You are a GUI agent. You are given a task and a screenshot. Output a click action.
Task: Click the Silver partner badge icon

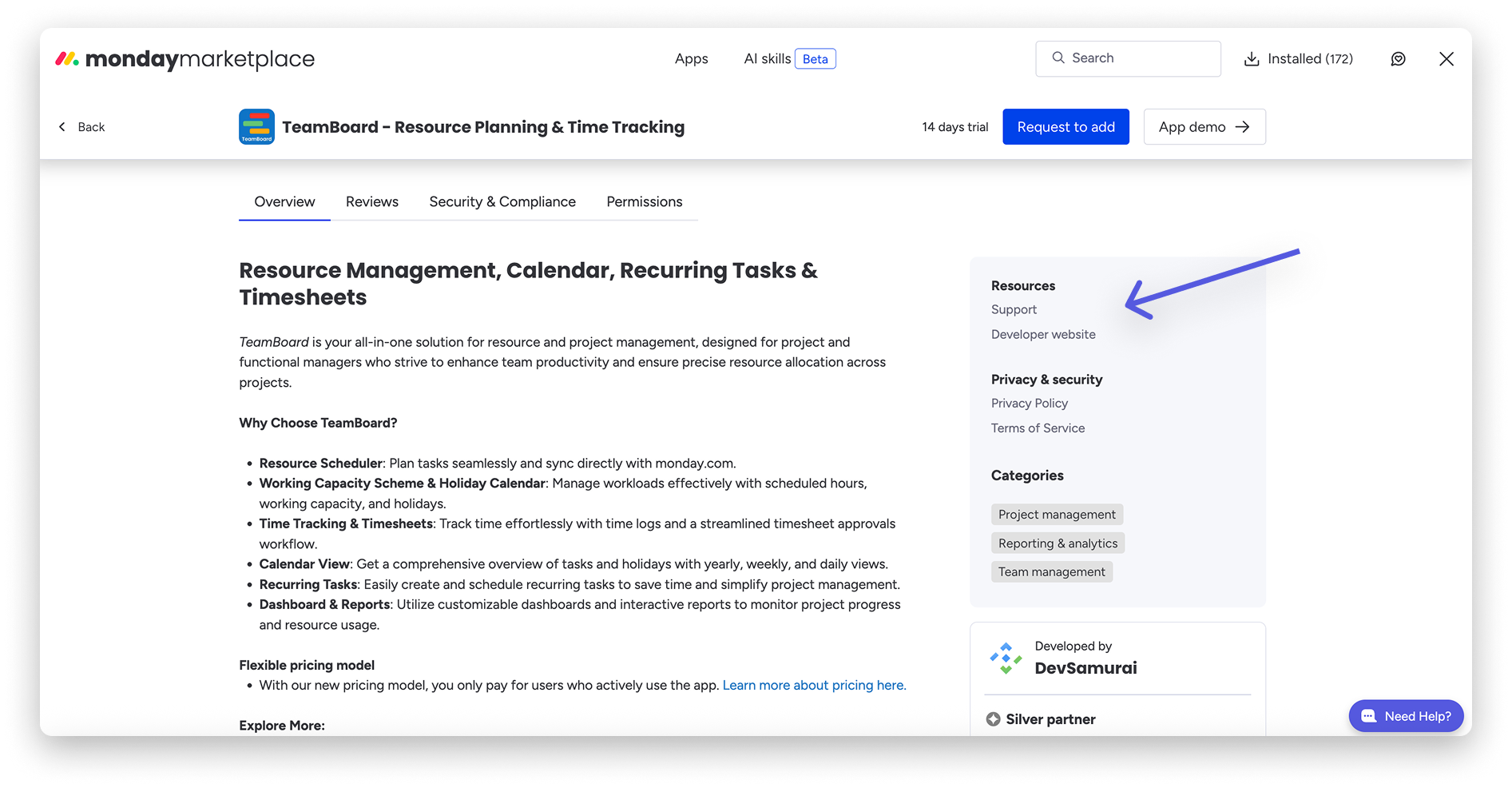tap(994, 719)
